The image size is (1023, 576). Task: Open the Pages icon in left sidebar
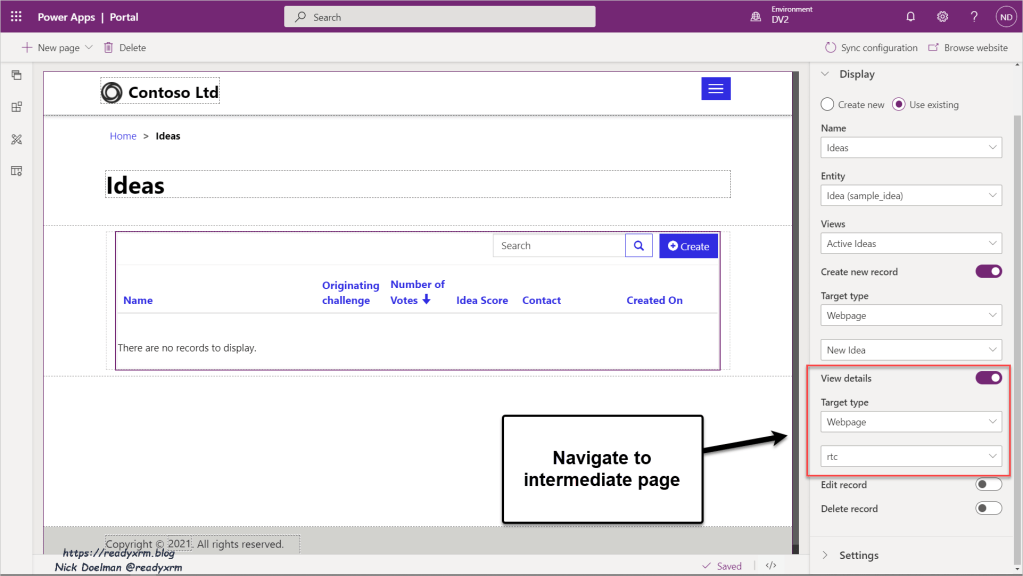tap(16, 76)
